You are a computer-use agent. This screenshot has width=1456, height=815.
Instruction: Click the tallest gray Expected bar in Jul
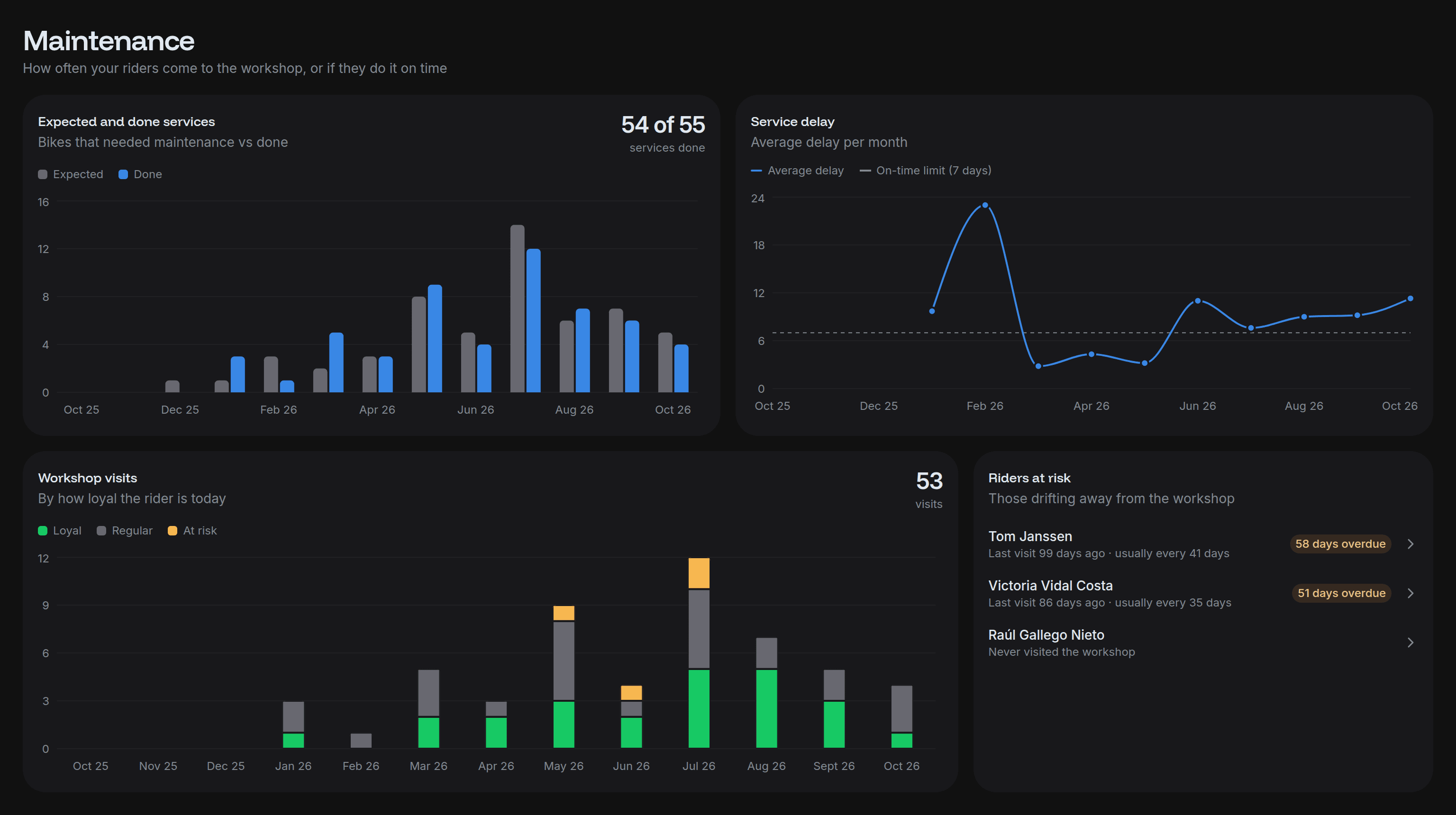click(x=517, y=308)
